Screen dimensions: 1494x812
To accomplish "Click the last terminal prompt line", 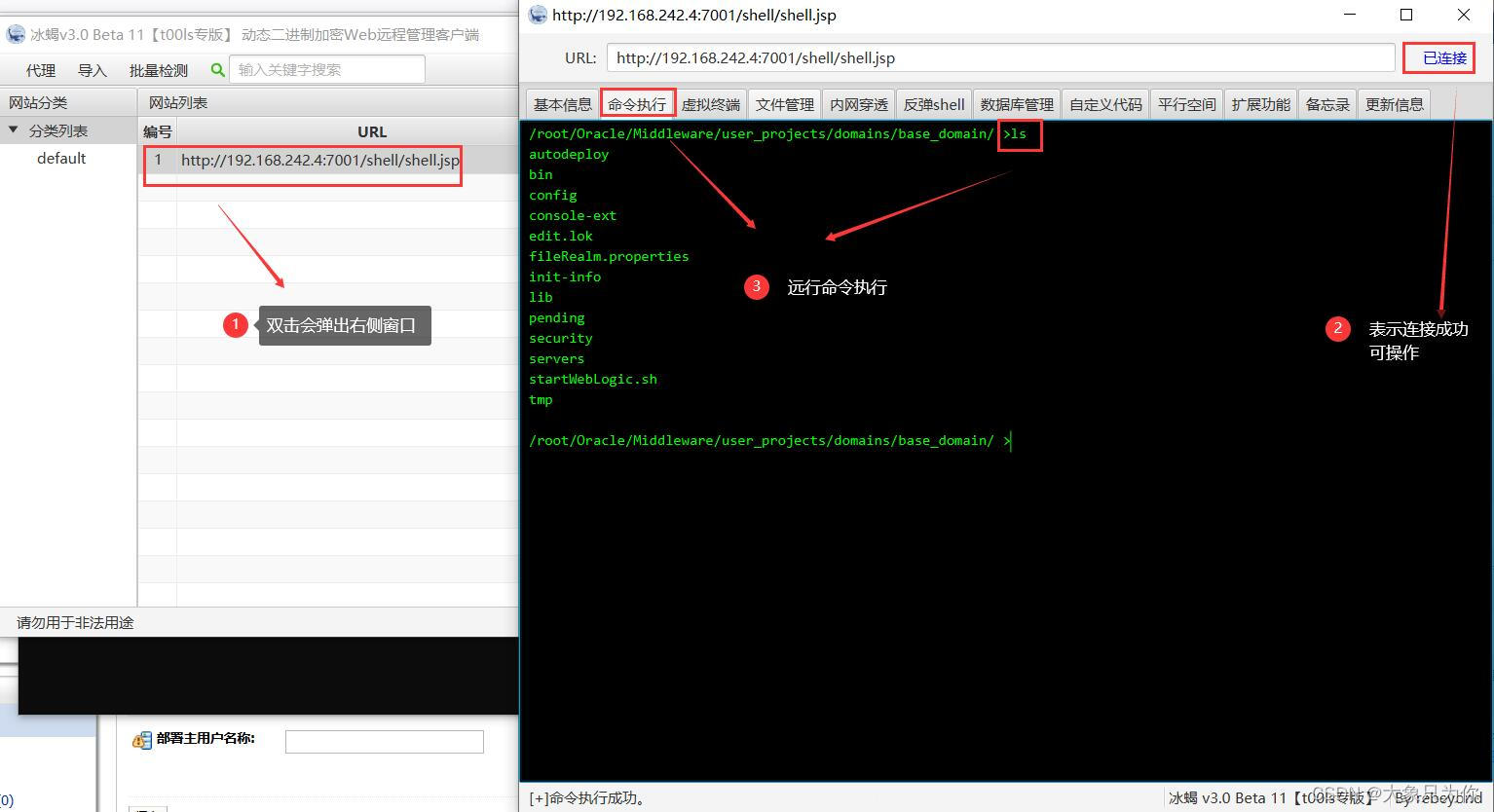I will tap(770, 440).
